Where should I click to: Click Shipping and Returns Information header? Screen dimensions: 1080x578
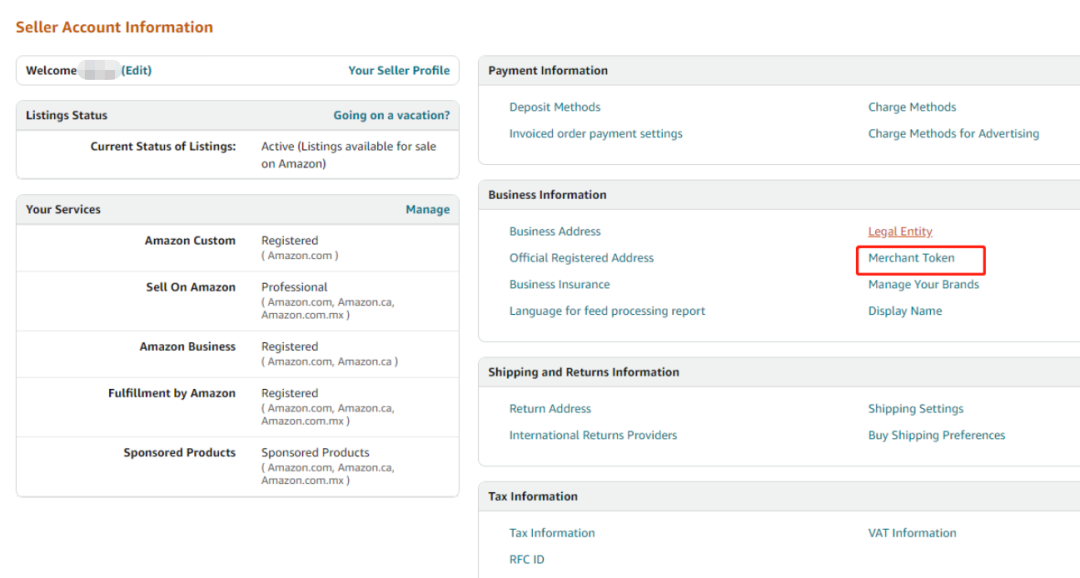coord(583,372)
